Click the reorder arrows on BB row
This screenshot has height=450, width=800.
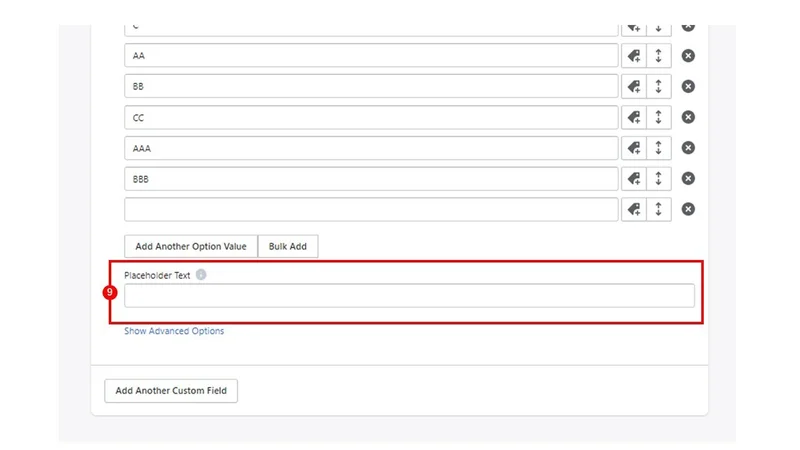[659, 86]
